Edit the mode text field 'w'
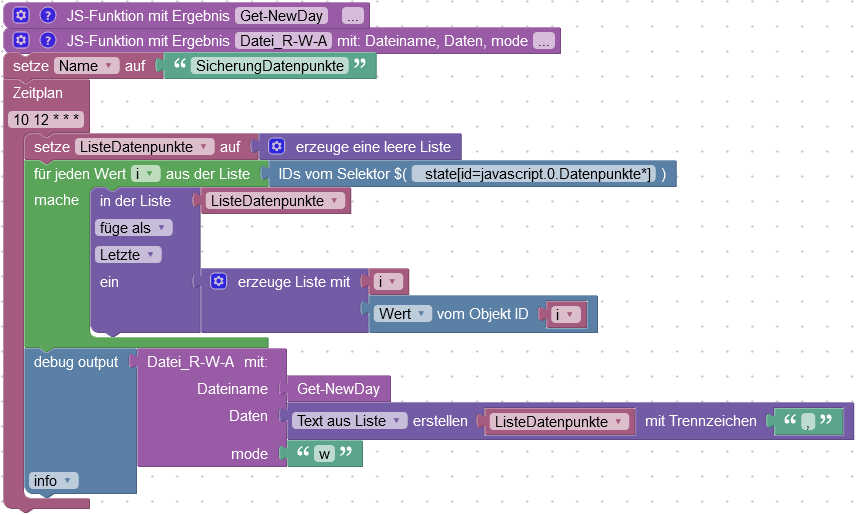This screenshot has height=515, width=865. (324, 454)
